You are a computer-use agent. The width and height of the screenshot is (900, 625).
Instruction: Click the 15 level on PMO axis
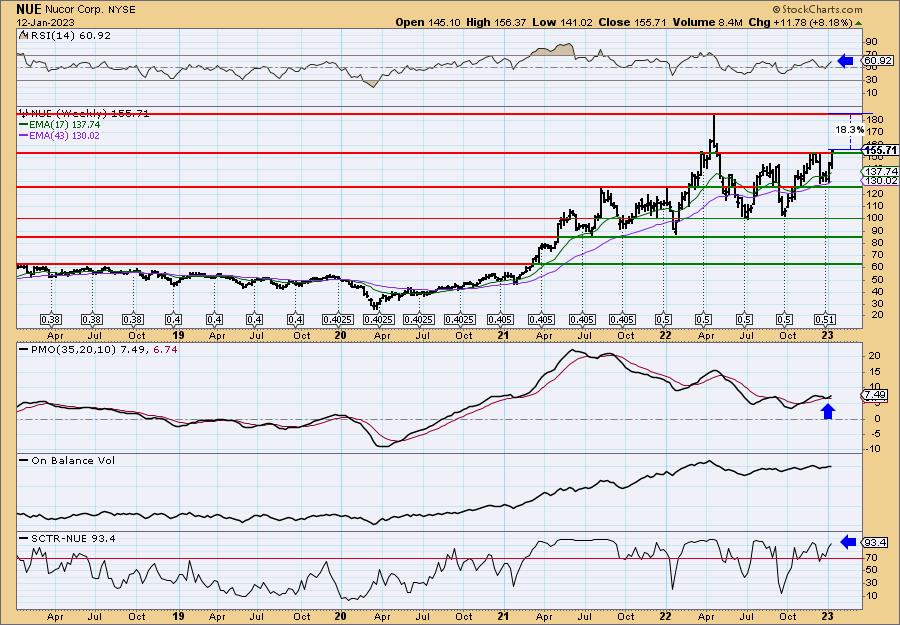pyautogui.click(x=874, y=371)
